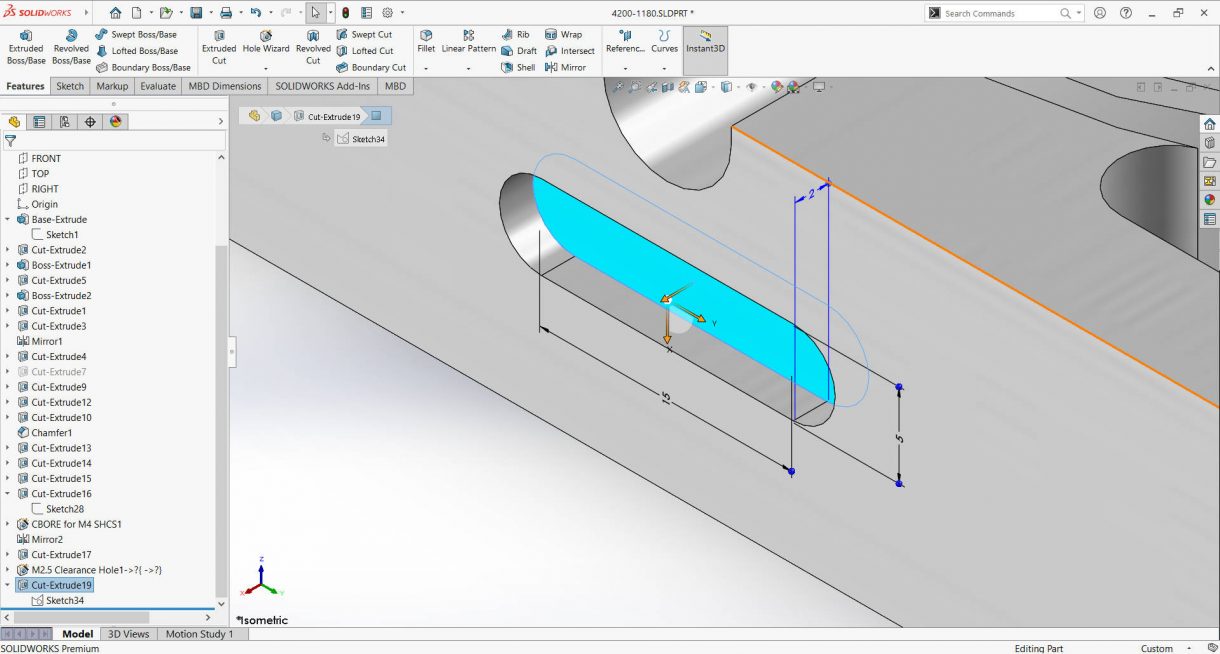The height and width of the screenshot is (654, 1220).
Task: Start a Revolved Cut
Action: coord(313,47)
